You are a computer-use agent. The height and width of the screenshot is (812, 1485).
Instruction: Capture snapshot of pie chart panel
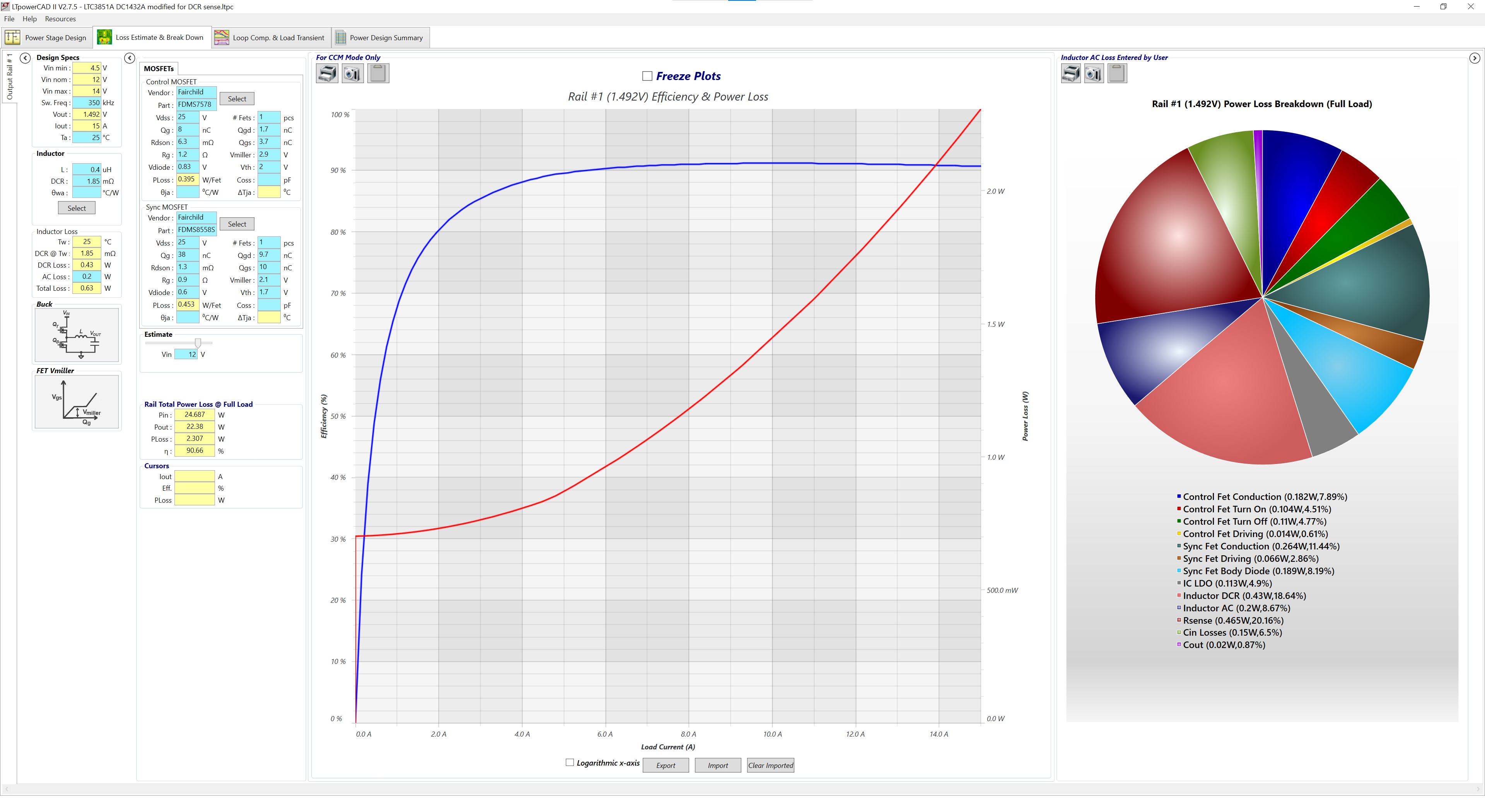tap(1094, 73)
